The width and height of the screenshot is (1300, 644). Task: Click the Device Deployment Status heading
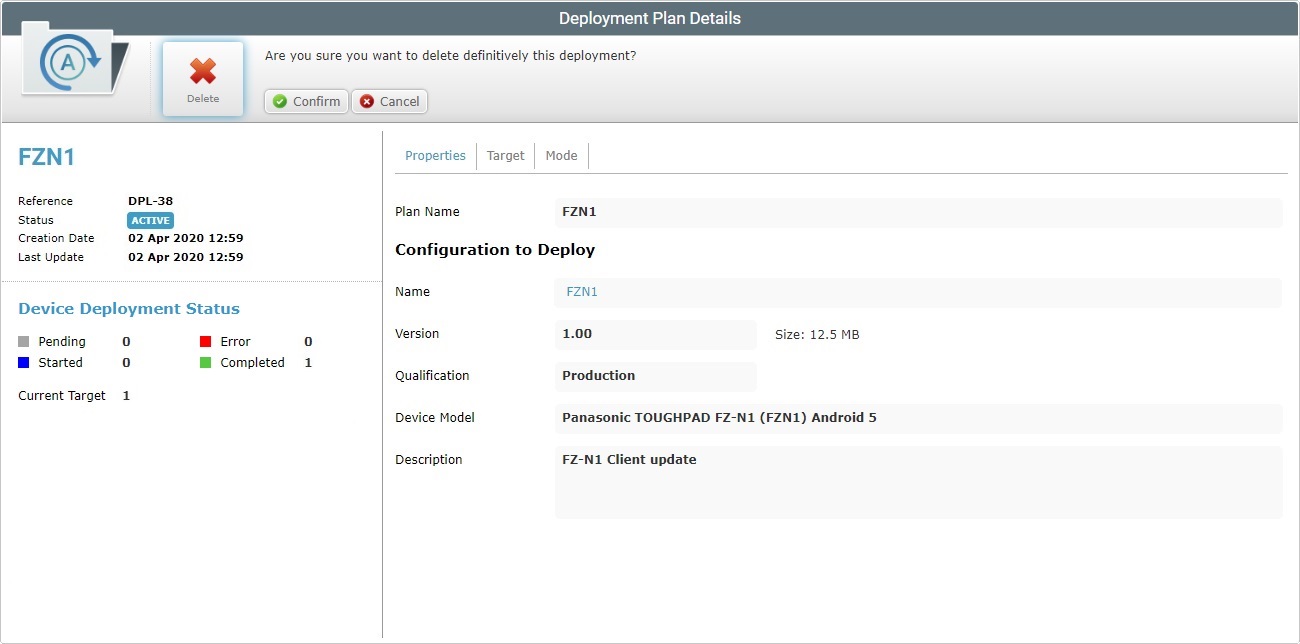coord(129,309)
